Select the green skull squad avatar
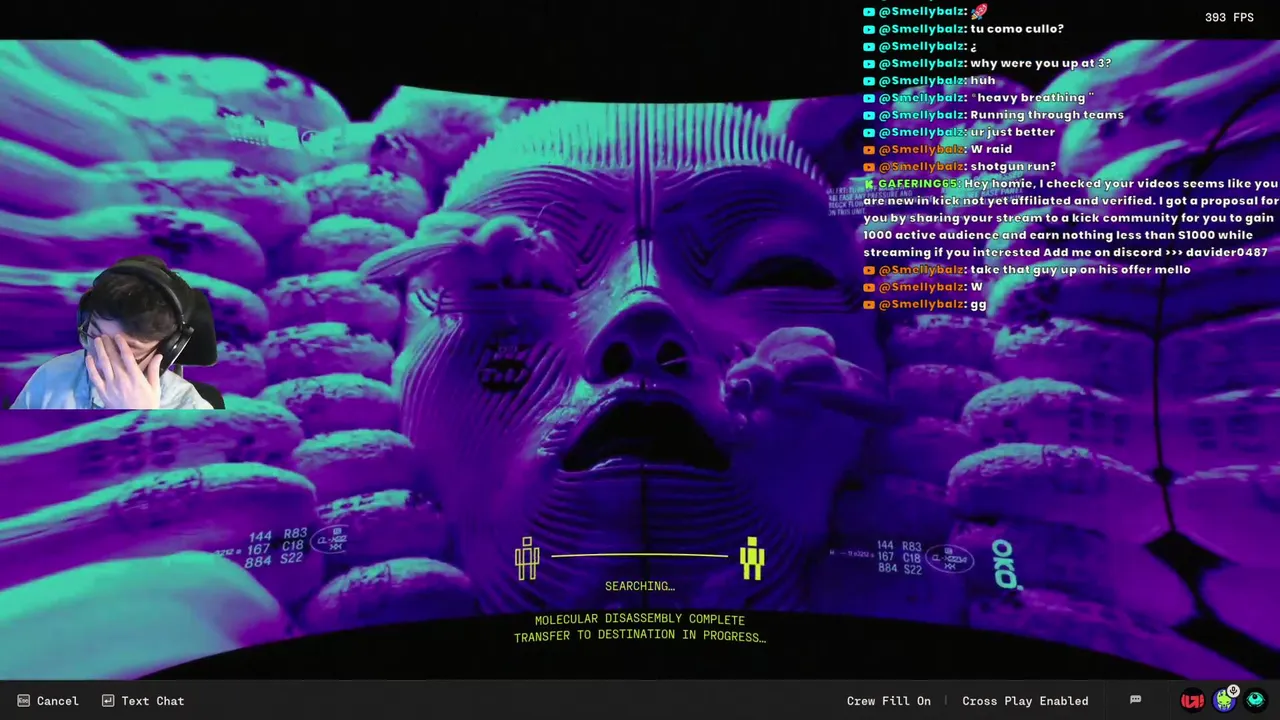 click(1224, 700)
